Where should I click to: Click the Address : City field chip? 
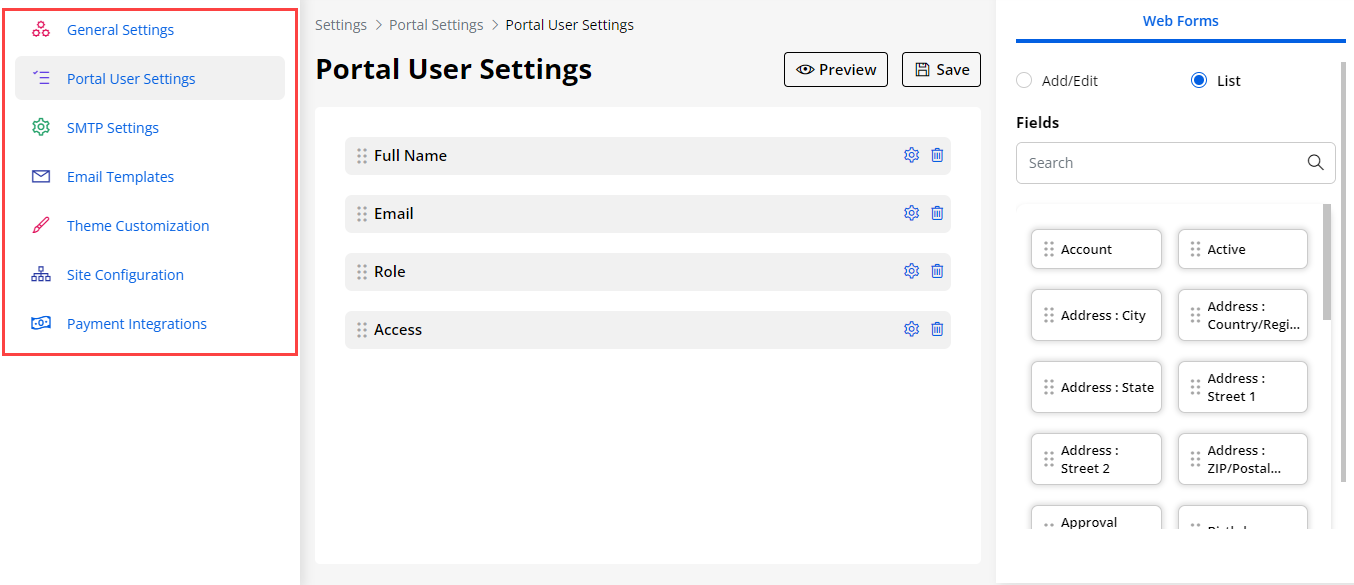[x=1096, y=315]
